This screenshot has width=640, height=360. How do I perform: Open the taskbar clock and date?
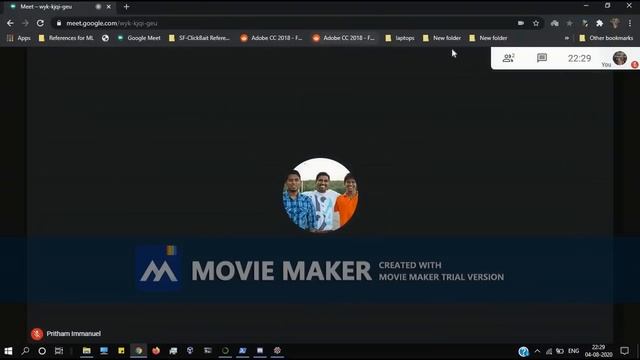point(598,351)
